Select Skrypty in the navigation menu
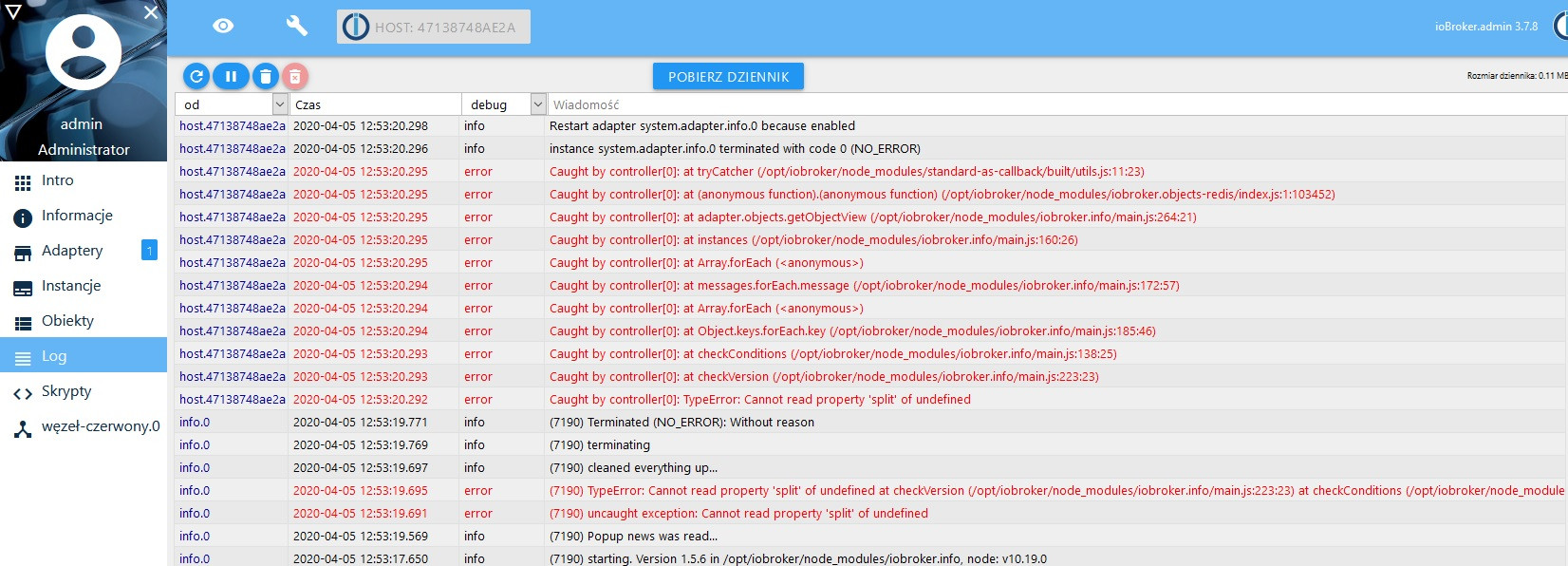This screenshot has width=1568, height=566. (x=66, y=391)
